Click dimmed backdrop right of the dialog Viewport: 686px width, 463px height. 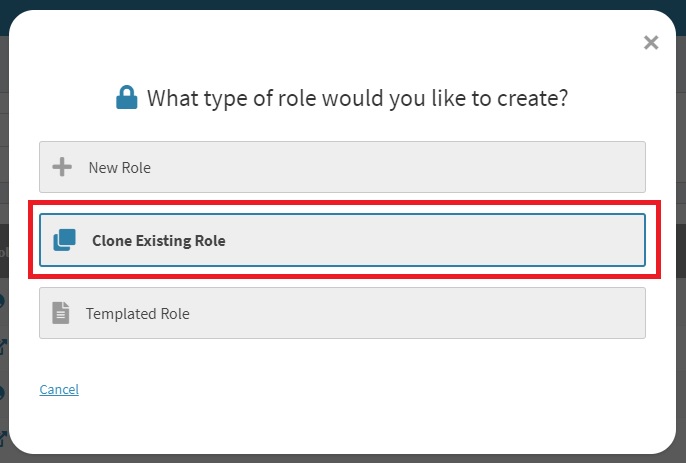680,250
